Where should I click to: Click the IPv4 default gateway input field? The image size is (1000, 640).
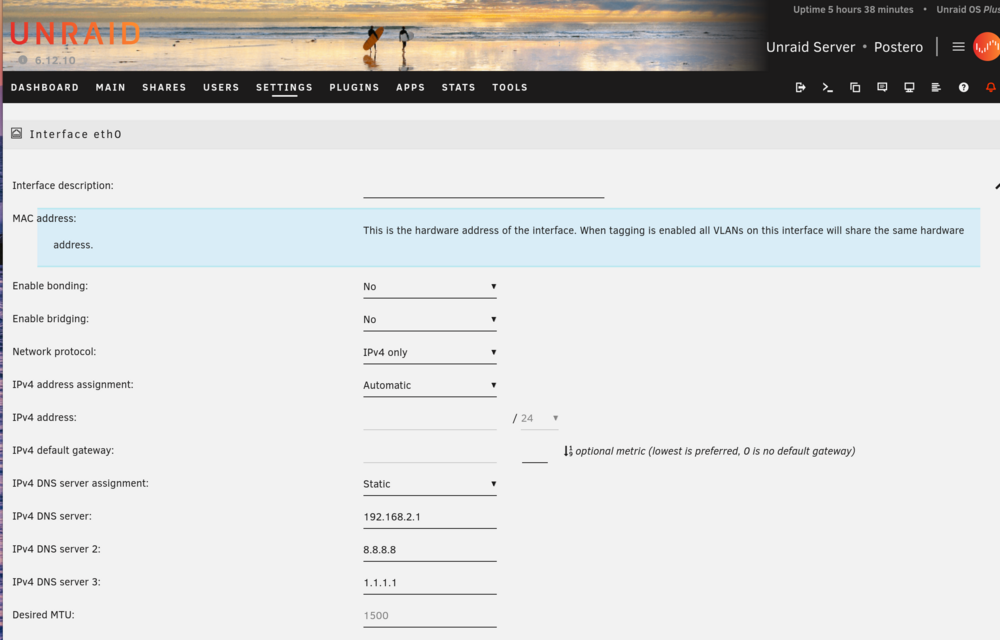pyautogui.click(x=430, y=451)
